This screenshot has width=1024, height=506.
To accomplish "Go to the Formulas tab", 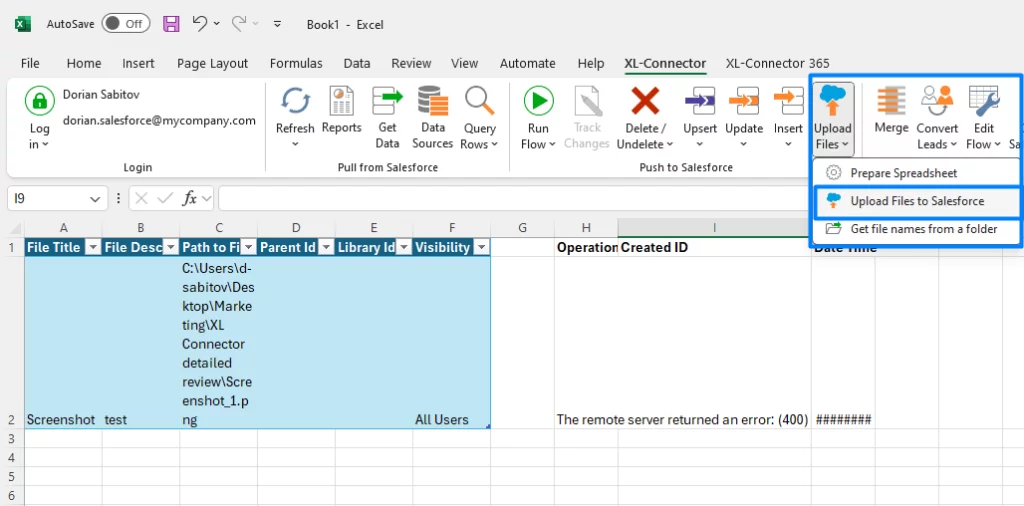I will pos(296,63).
